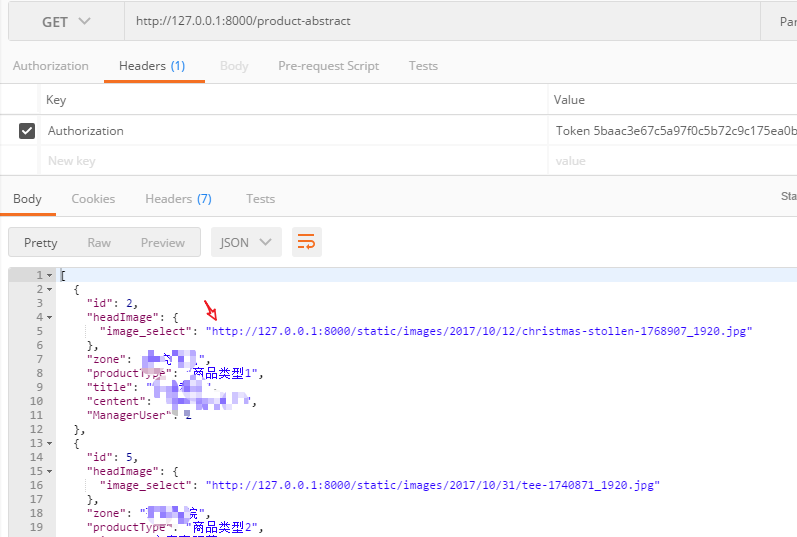The image size is (797, 537).
Task: Edit the request URL field
Action: tap(442, 21)
